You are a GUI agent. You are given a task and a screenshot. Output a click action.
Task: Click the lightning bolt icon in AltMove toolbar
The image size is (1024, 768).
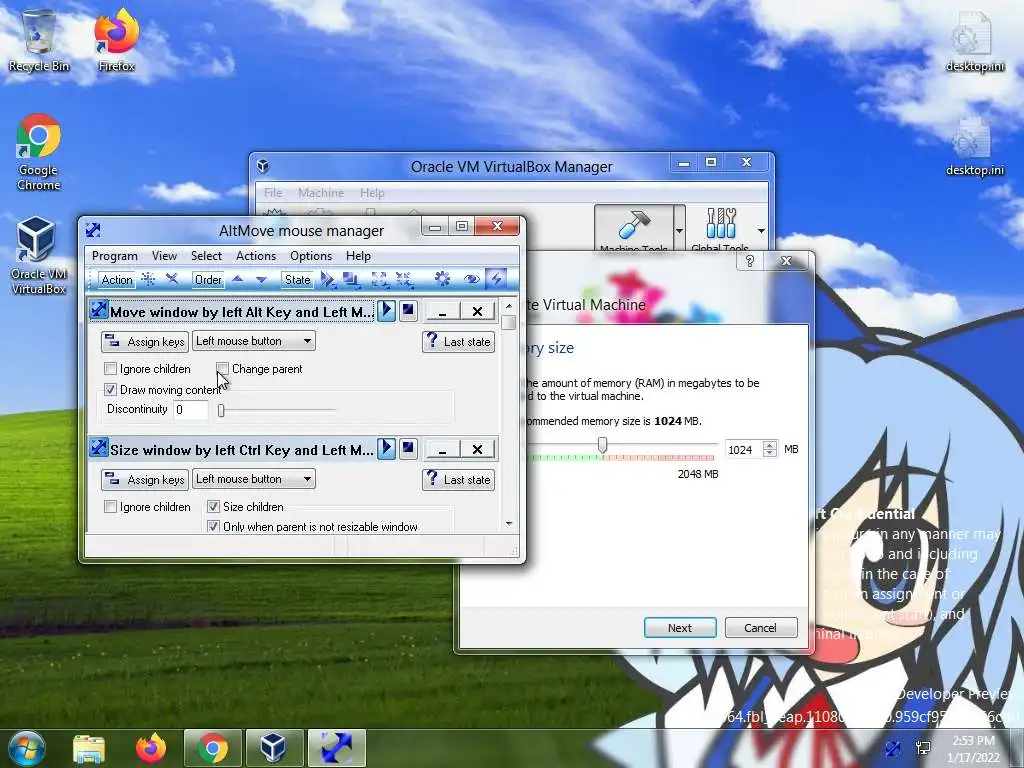(496, 280)
